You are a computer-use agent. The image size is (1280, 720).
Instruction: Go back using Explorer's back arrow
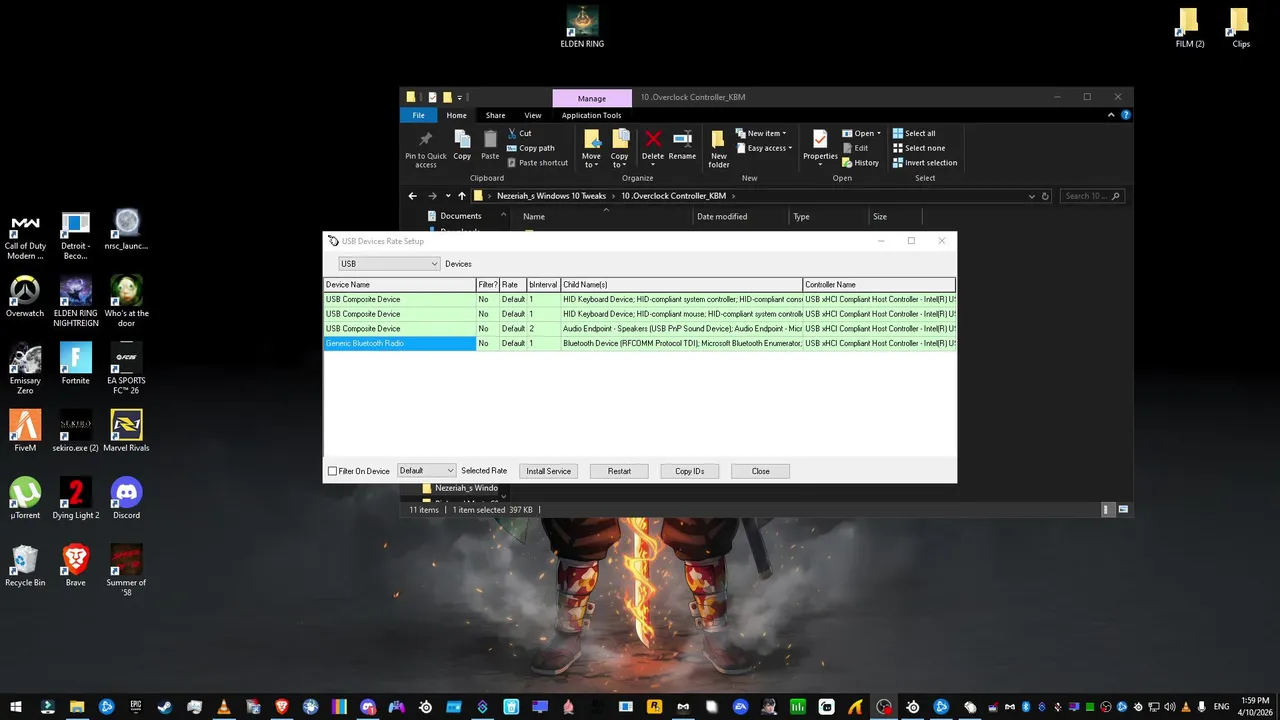pos(412,196)
